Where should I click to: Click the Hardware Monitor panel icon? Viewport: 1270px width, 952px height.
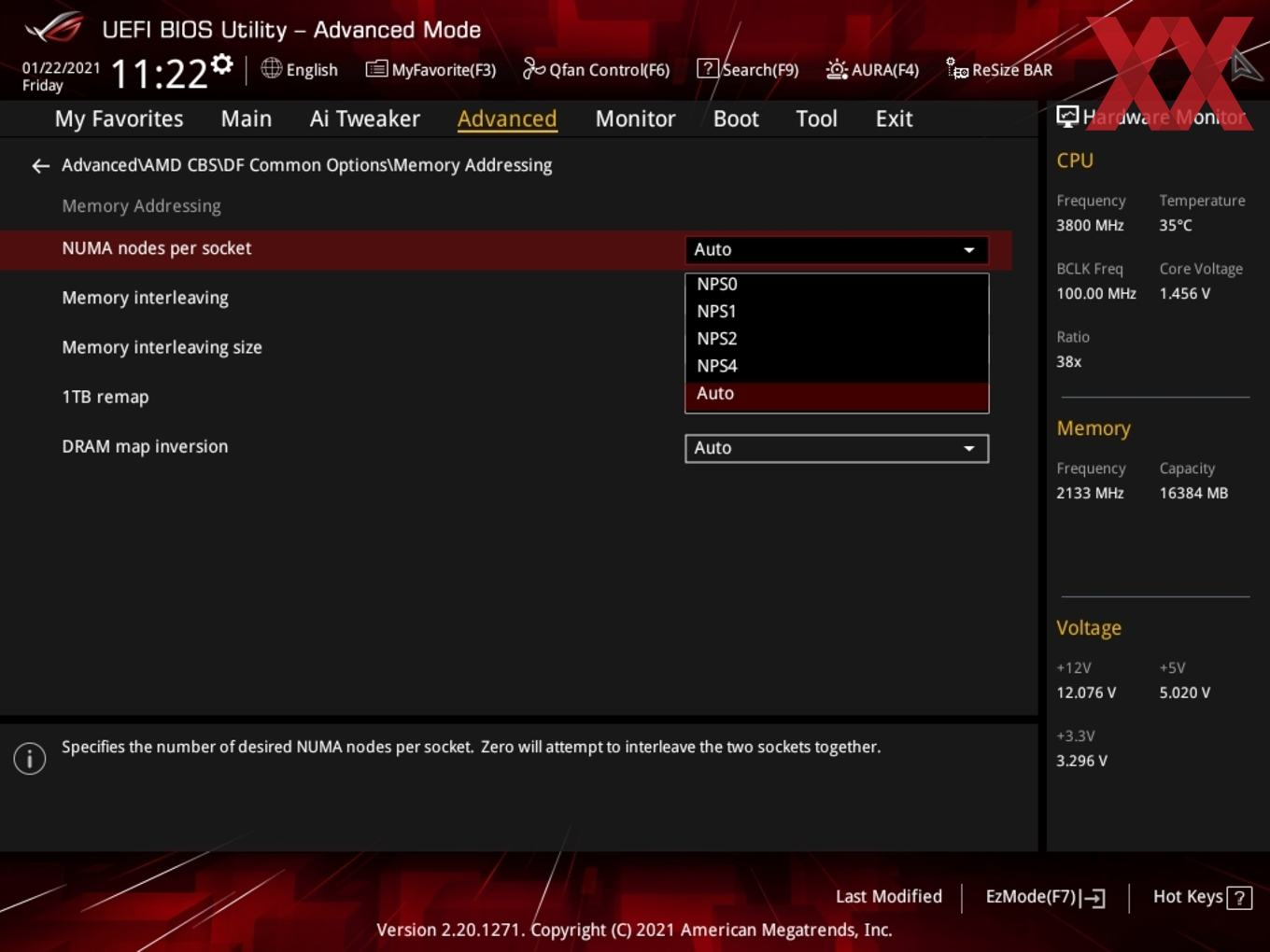(x=1067, y=117)
